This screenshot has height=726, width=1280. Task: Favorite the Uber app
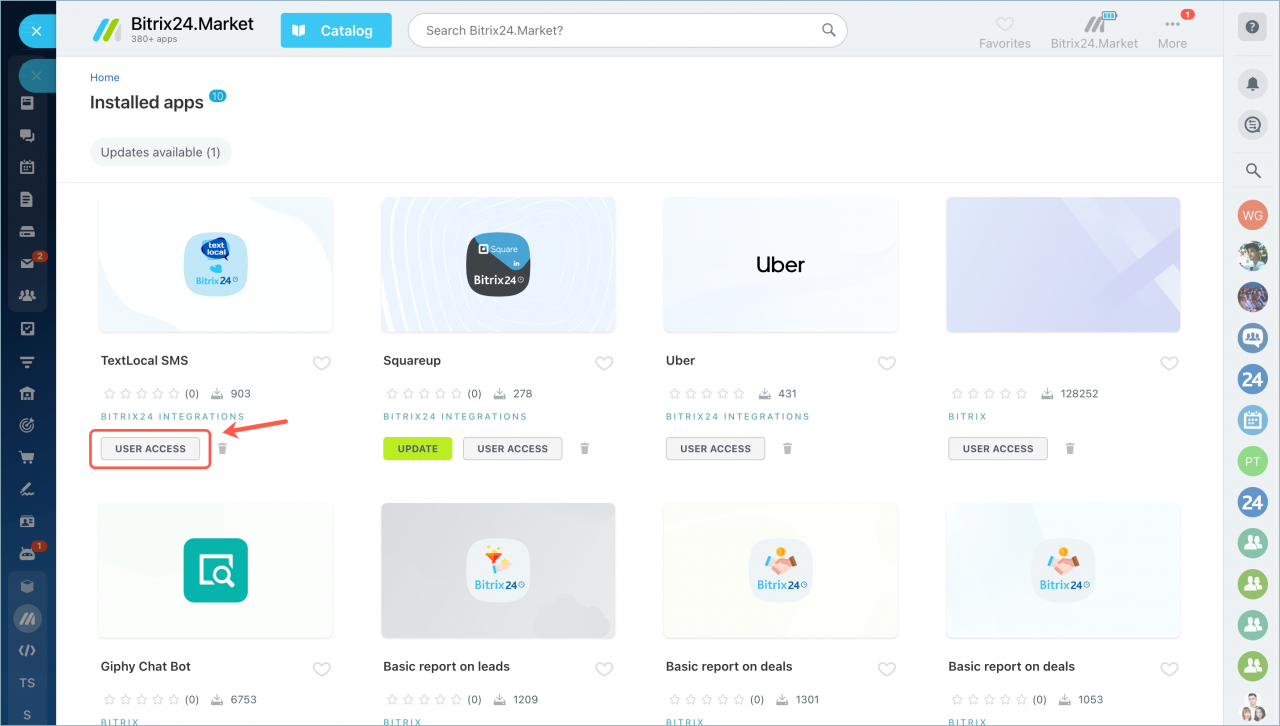pos(887,363)
